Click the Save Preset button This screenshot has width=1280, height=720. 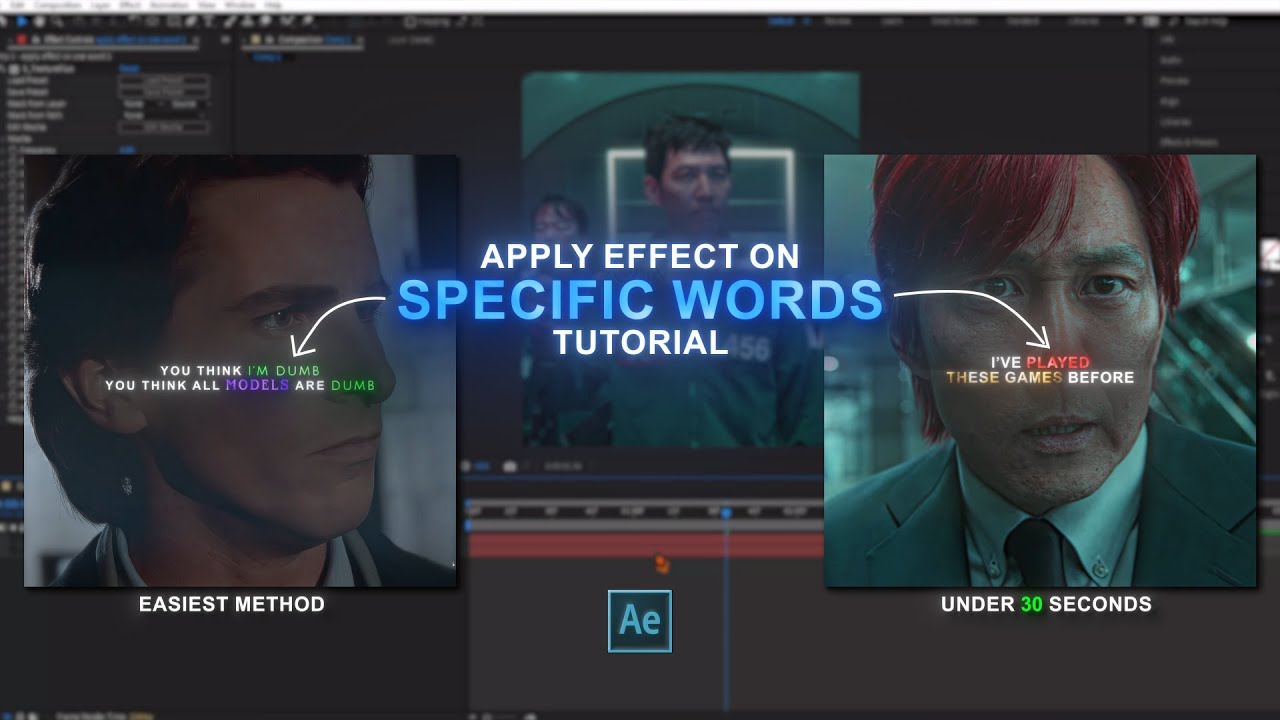(164, 91)
